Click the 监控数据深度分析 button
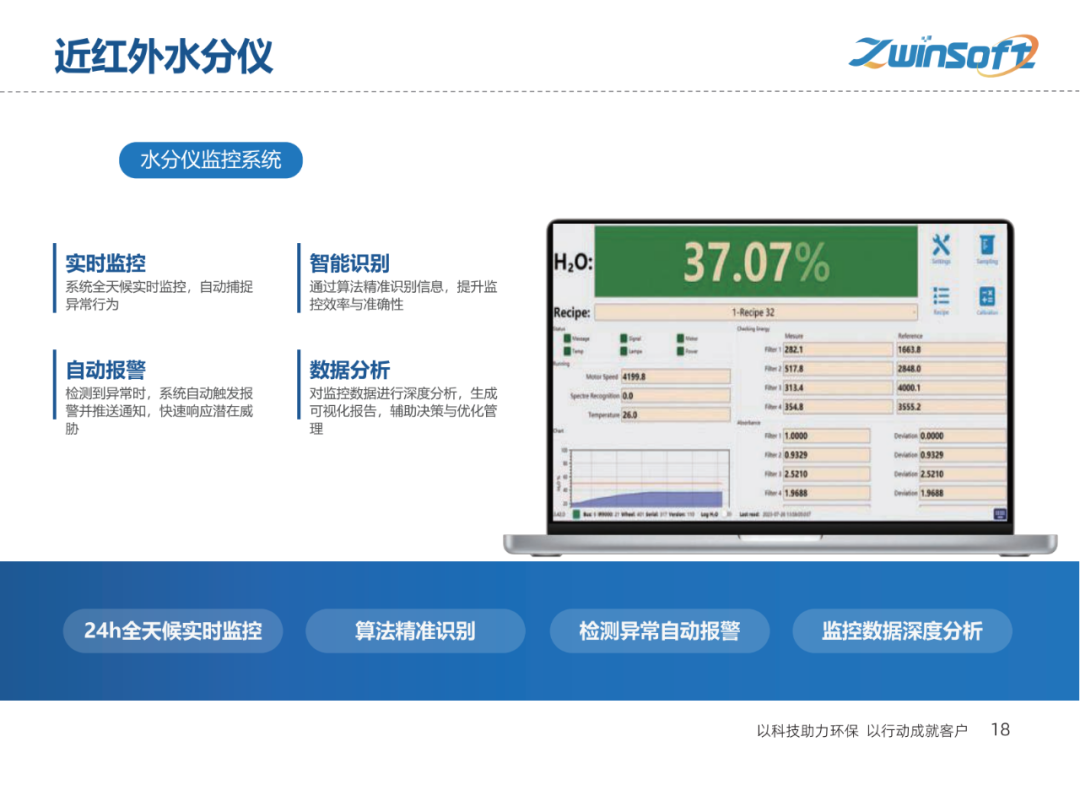 (902, 631)
